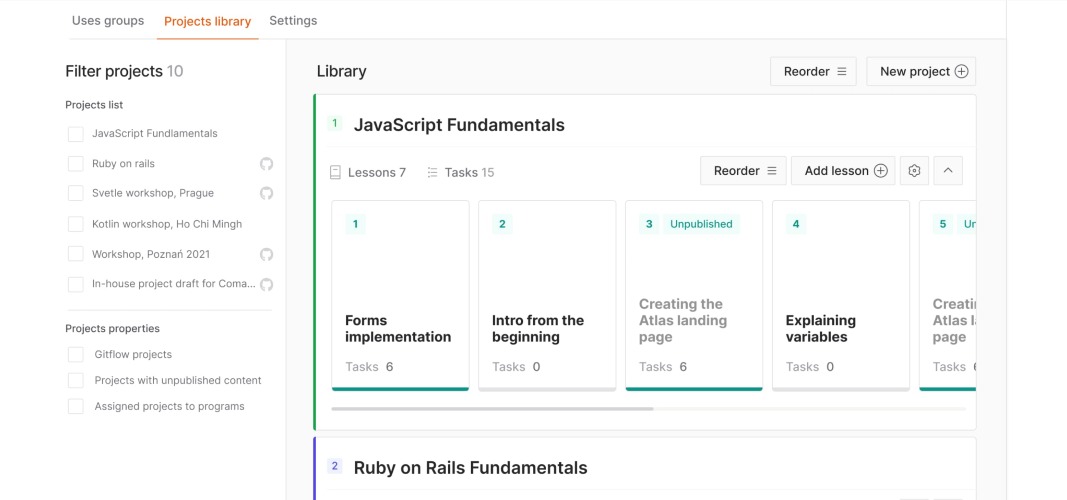The image size is (1067, 500).
Task: Check the In-house project draft filter
Action: click(x=76, y=284)
